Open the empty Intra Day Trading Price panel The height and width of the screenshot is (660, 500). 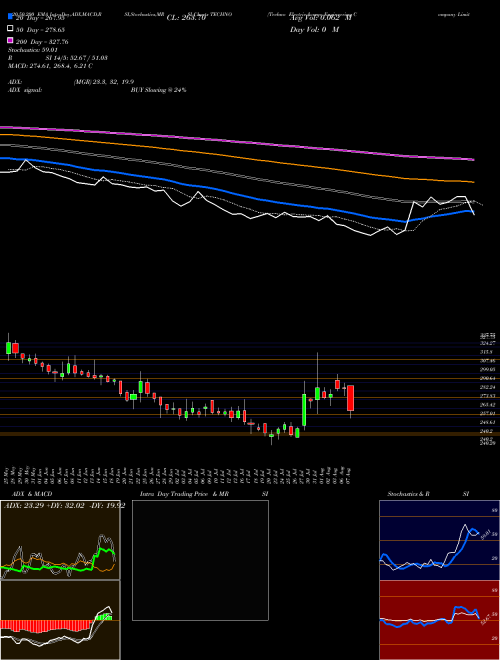tap(200, 560)
